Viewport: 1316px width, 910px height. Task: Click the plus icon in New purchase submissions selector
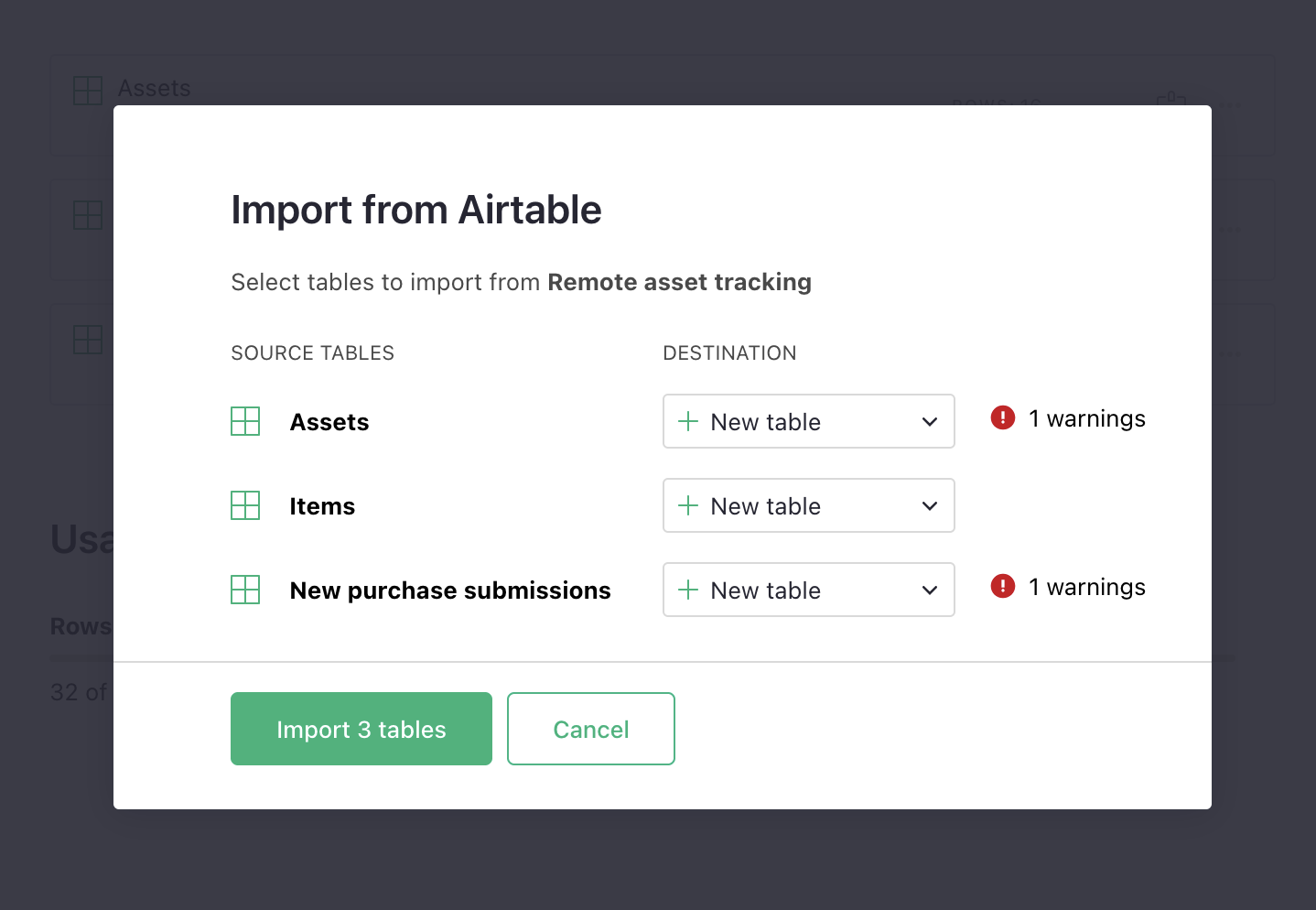[687, 590]
